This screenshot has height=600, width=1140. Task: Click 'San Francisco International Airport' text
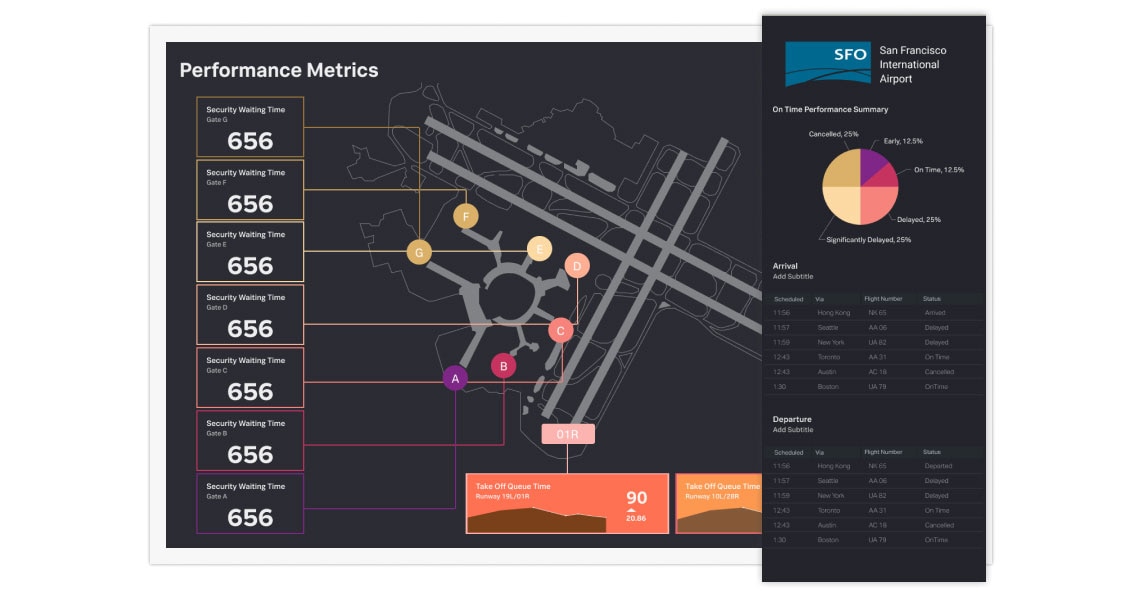[912, 64]
